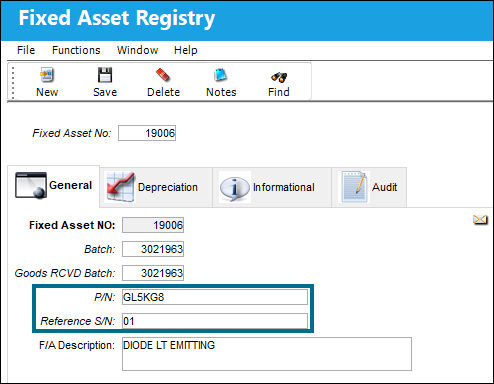Screen dimensions: 494x384
Task: Click the Goods RCVD Batch field
Action: [153, 273]
